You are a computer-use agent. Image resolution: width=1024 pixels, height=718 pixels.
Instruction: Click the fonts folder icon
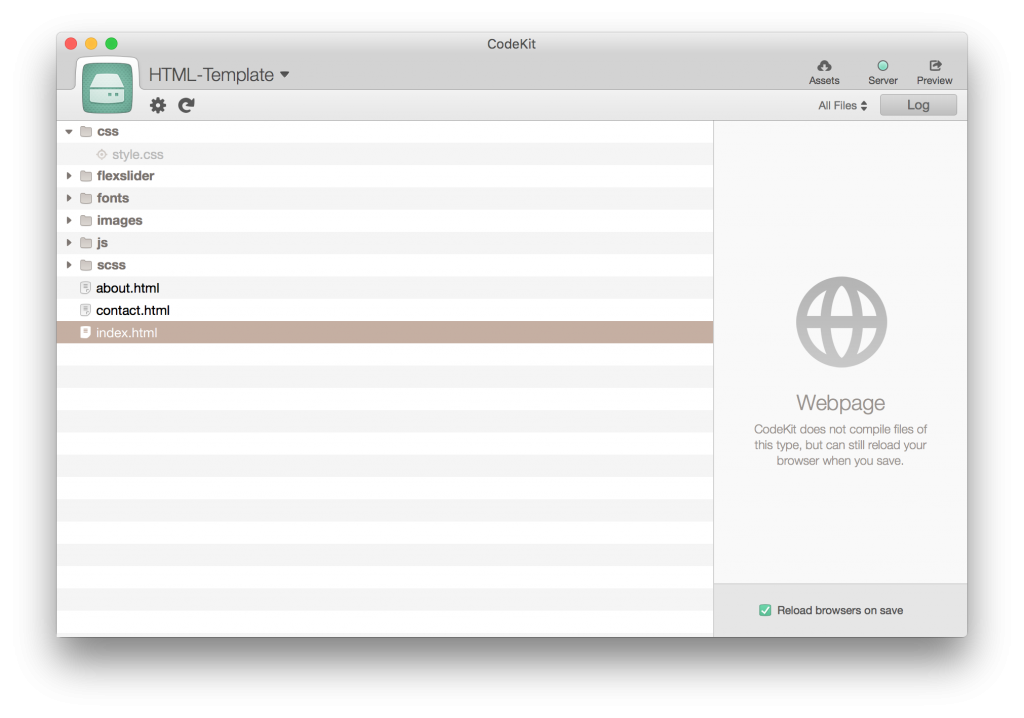[86, 198]
